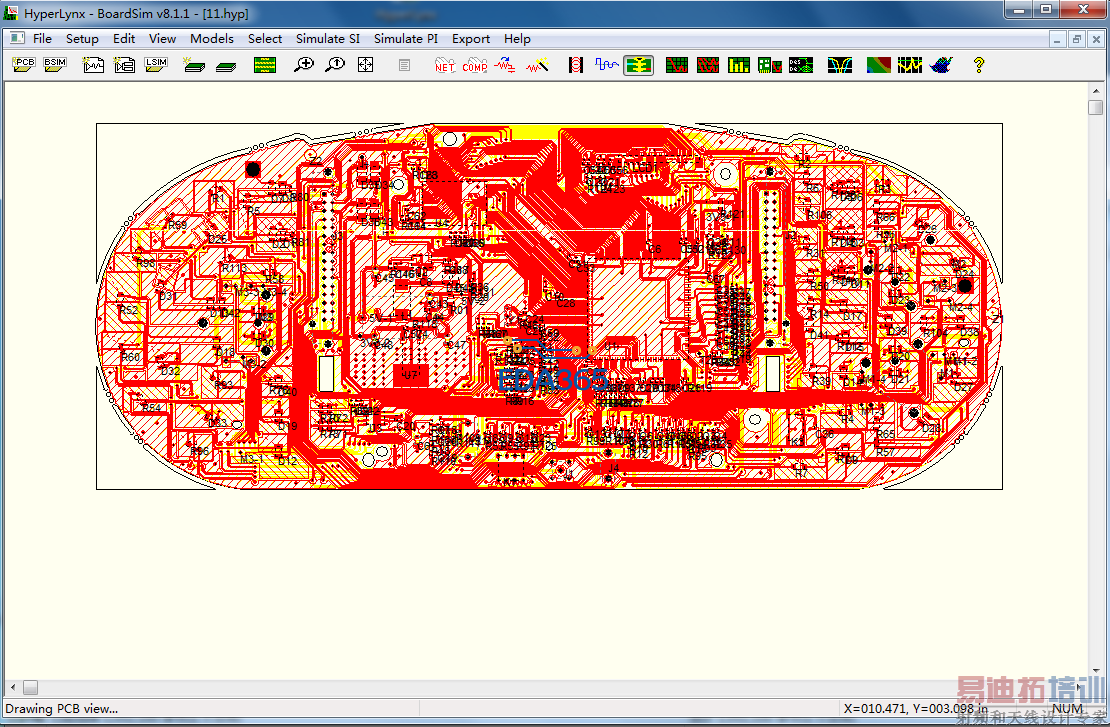Click the PCB open board icon
Viewport: 1110px width, 727px height.
[x=24, y=65]
